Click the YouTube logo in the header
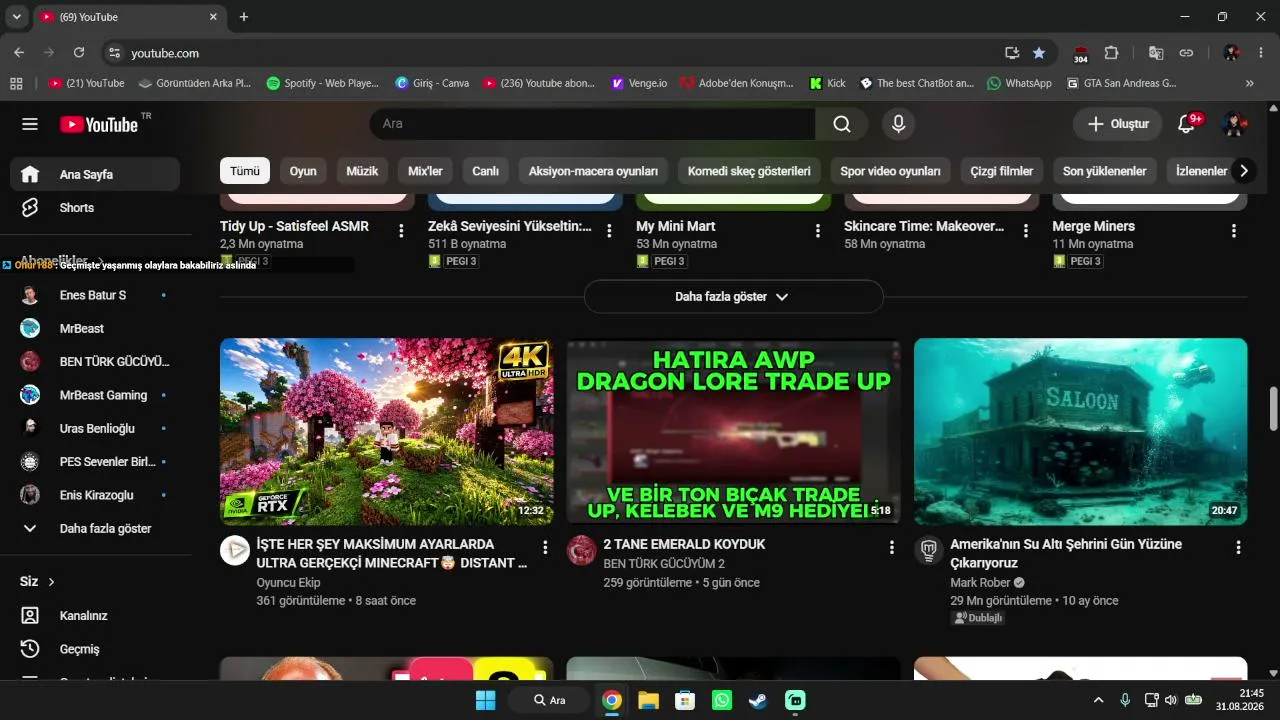 pyautogui.click(x=99, y=124)
